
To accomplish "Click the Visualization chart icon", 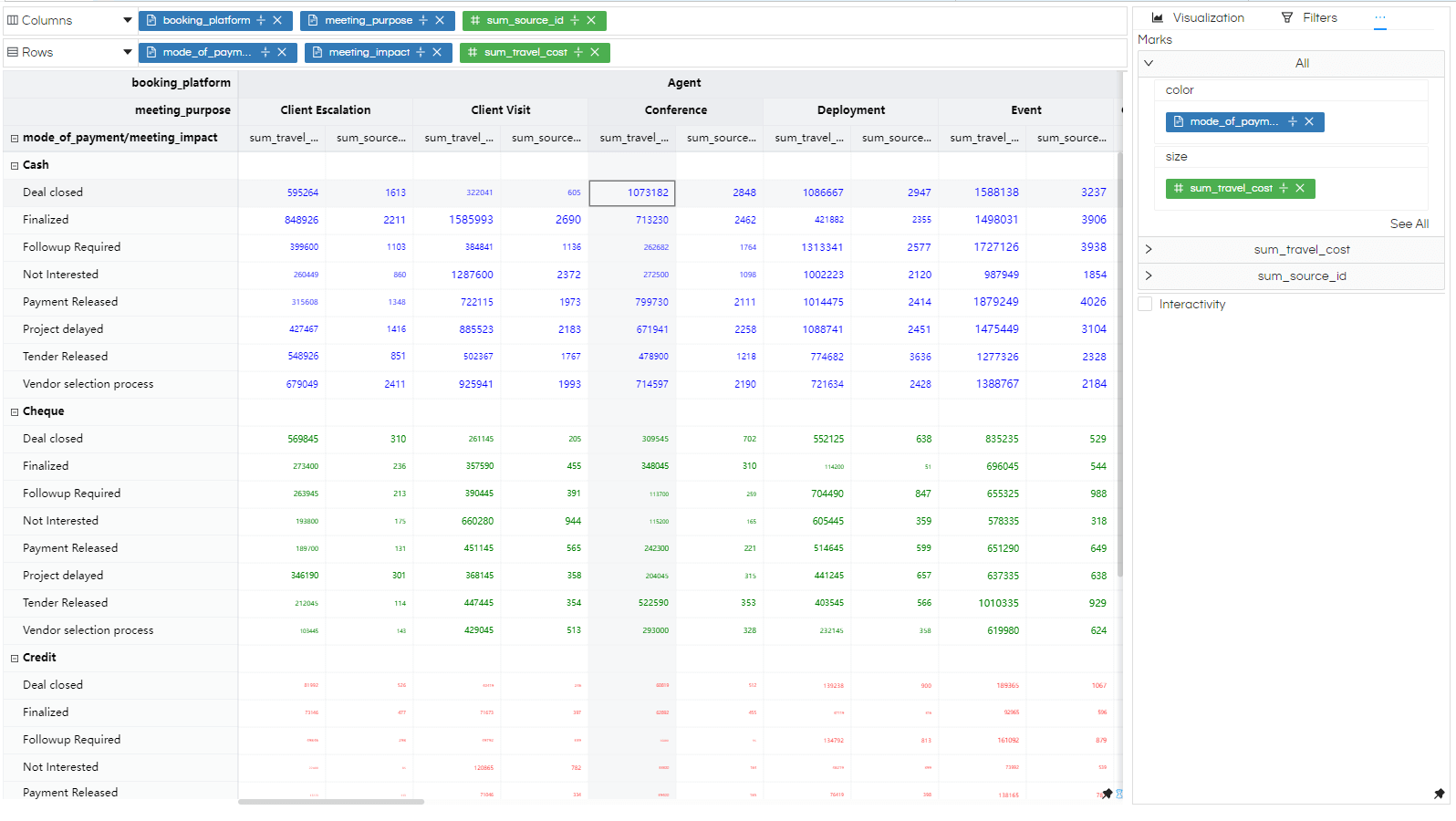I will [x=1158, y=17].
